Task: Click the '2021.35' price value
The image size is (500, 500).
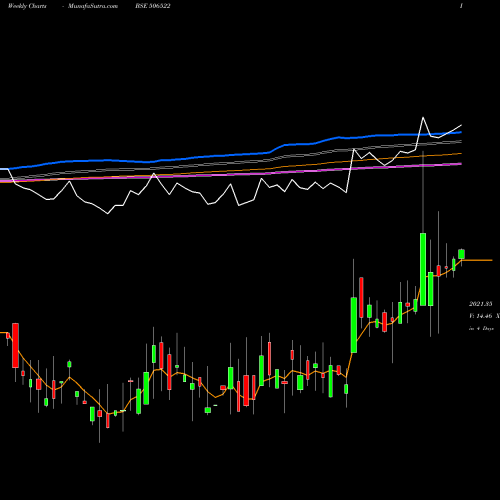Action: point(481,304)
